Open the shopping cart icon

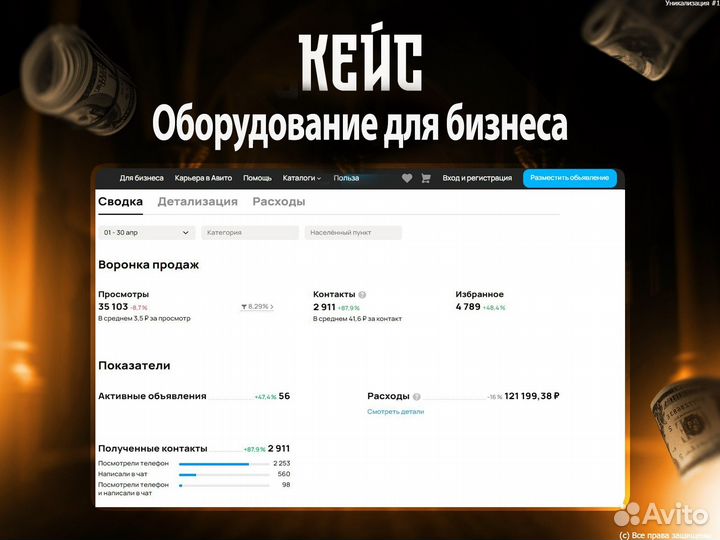click(426, 178)
